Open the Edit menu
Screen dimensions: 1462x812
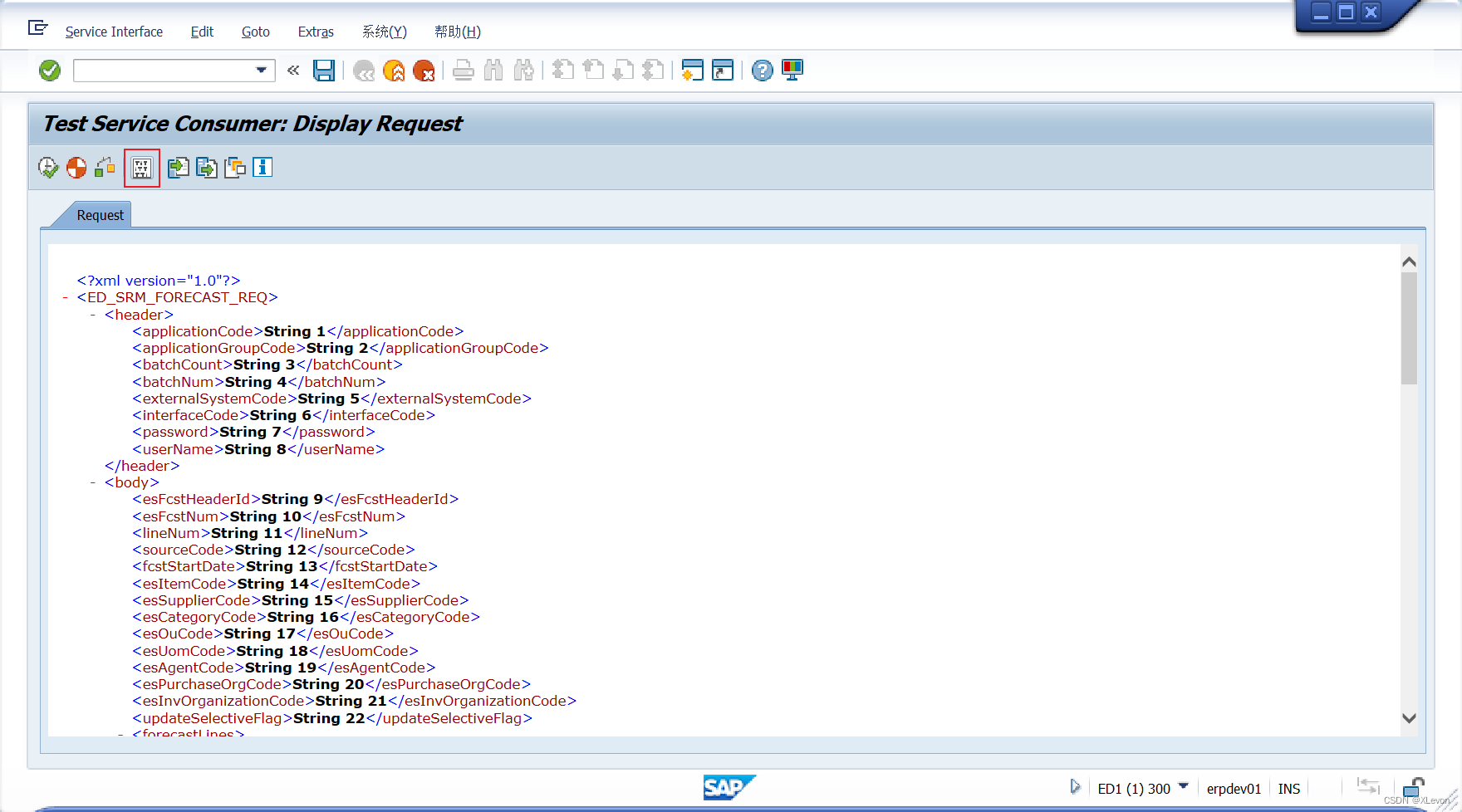coord(202,32)
